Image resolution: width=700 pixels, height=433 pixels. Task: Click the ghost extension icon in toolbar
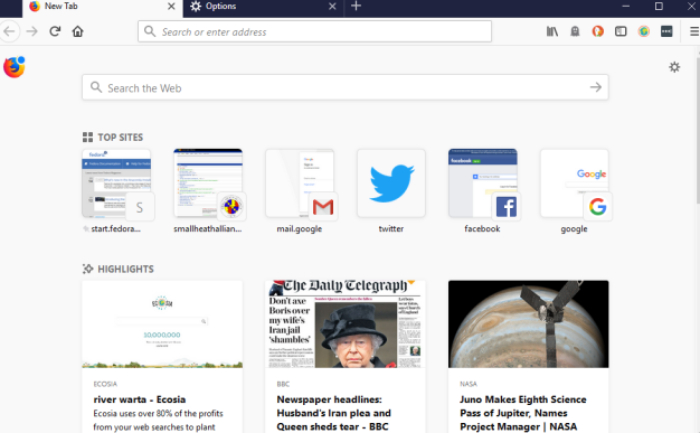[575, 31]
